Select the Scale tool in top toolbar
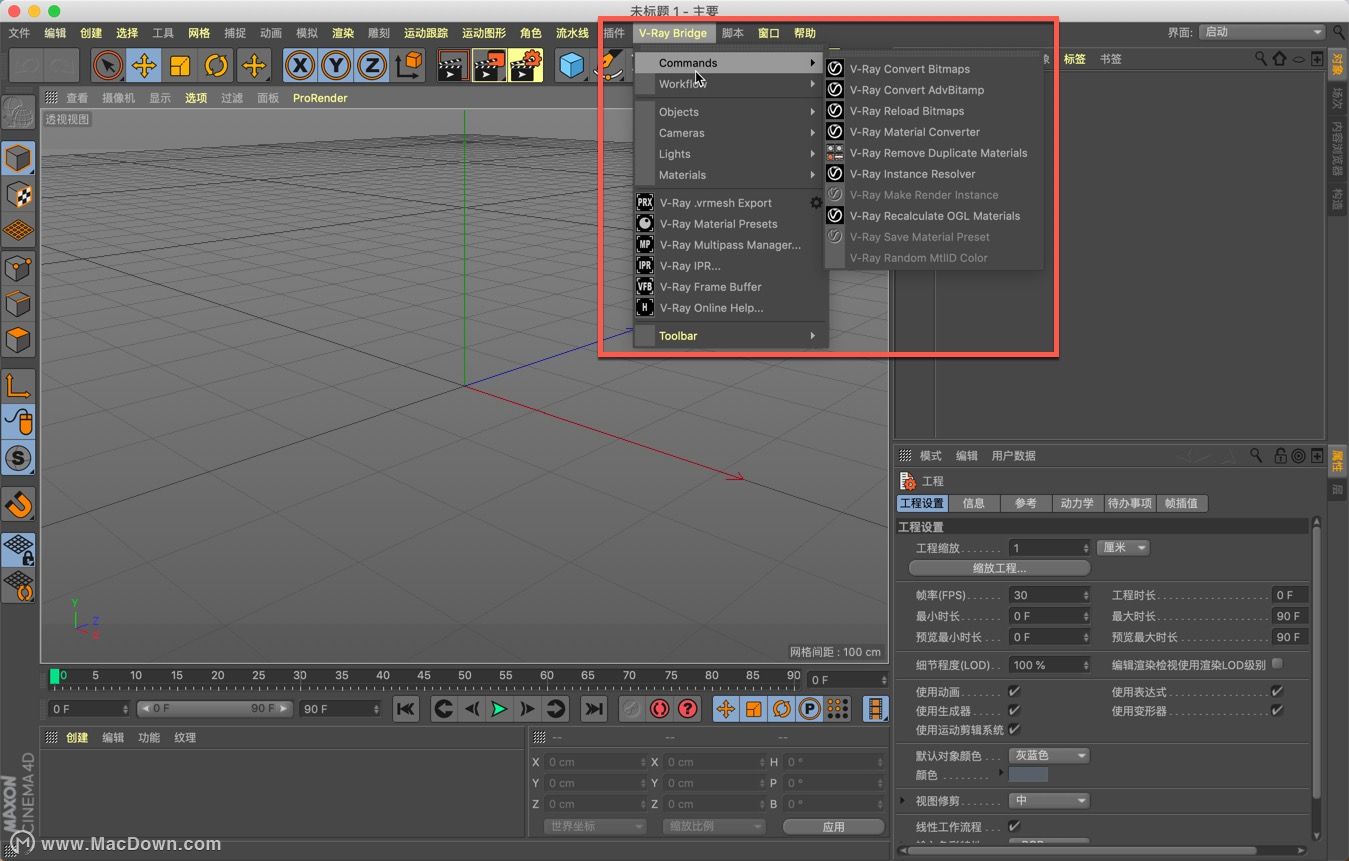 click(x=180, y=66)
